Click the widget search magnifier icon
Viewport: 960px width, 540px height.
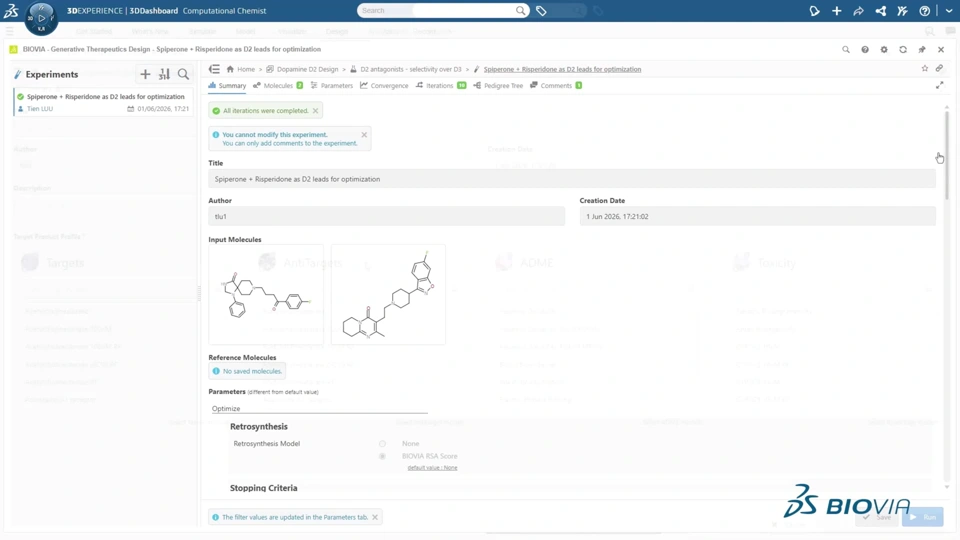(846, 50)
